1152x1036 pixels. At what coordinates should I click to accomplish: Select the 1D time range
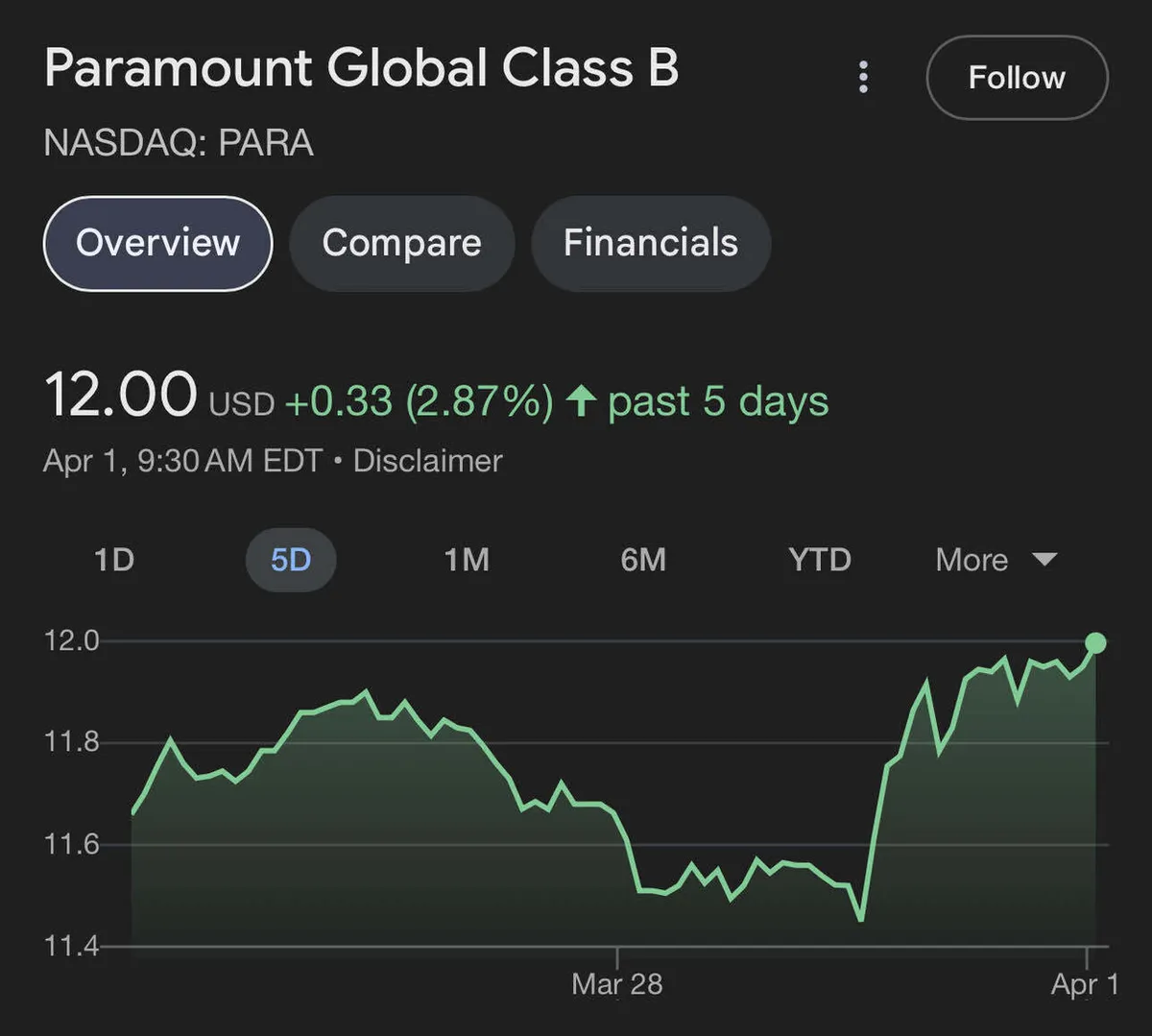tap(114, 560)
